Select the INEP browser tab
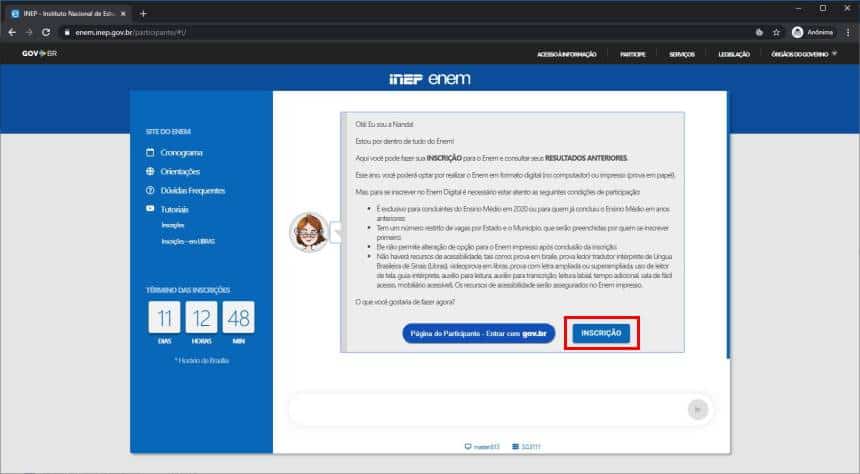Image resolution: width=860 pixels, height=474 pixels. (x=69, y=14)
